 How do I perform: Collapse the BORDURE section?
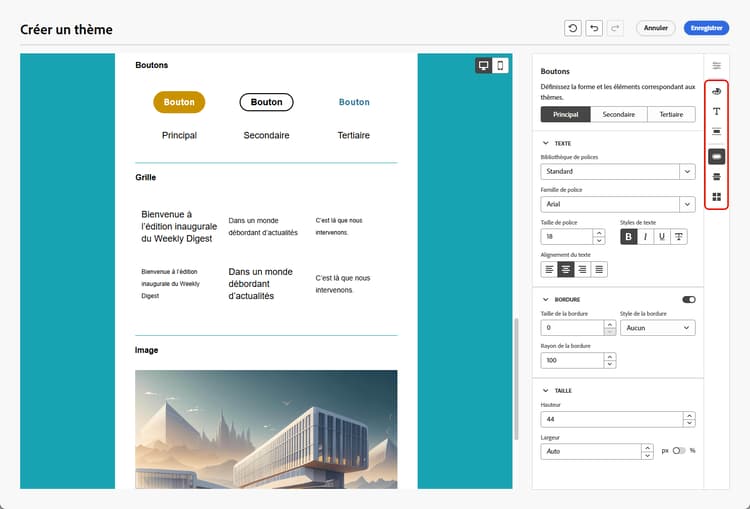point(546,299)
